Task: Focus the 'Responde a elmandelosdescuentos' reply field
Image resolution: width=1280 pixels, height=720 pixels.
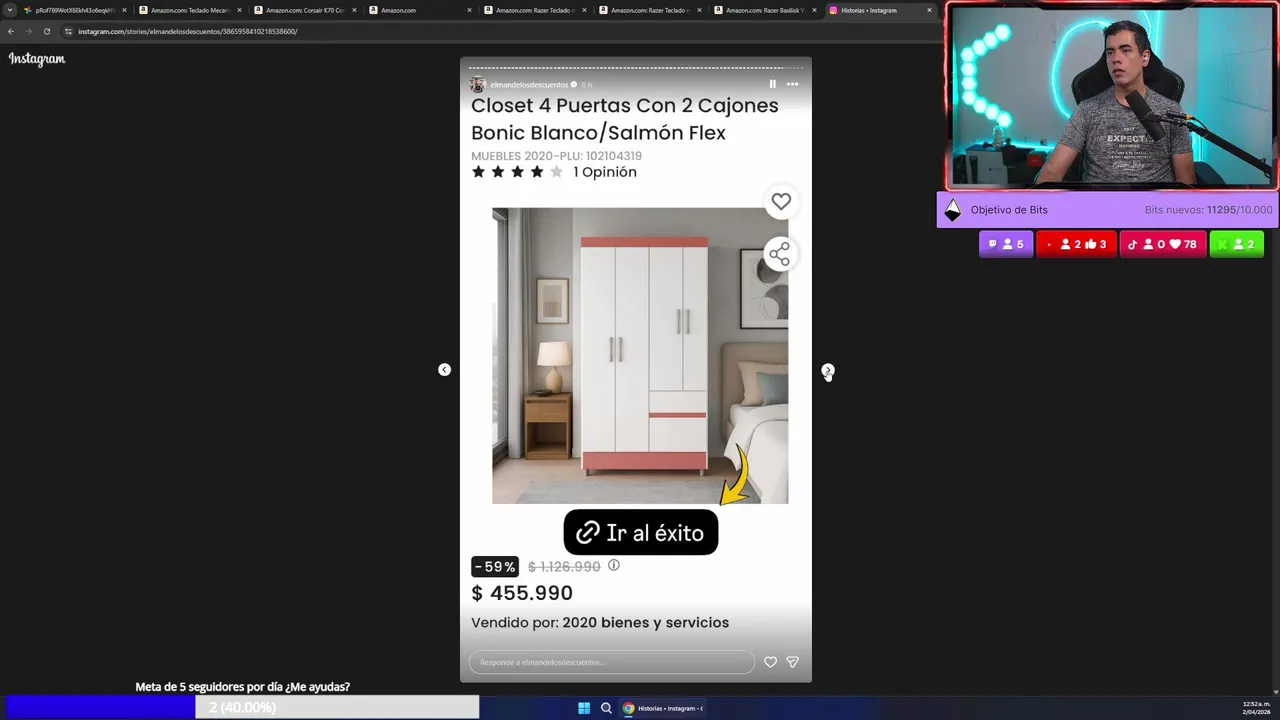Action: point(611,662)
